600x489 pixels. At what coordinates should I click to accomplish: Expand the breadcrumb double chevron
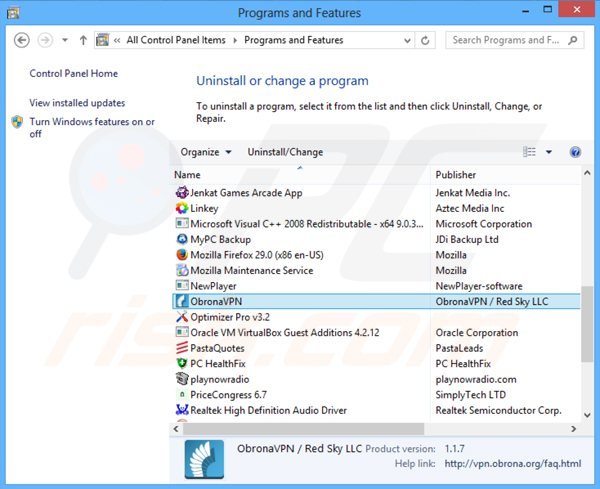click(117, 40)
